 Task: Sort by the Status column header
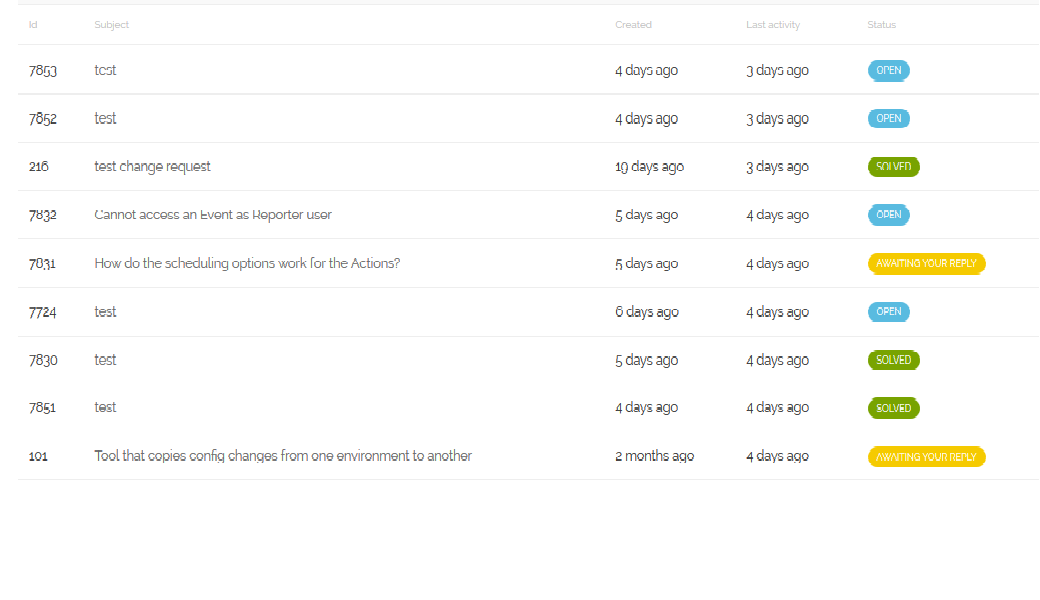point(881,25)
